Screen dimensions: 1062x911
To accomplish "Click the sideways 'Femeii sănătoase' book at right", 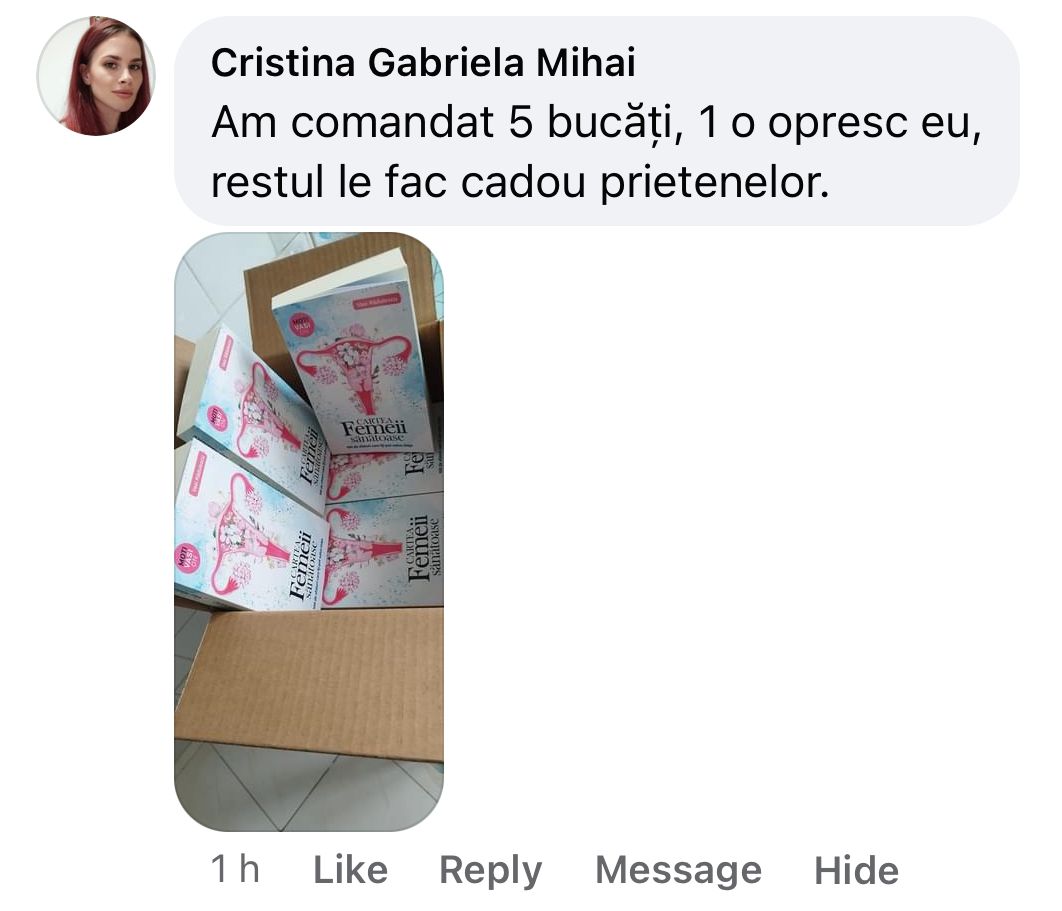I will (x=383, y=549).
